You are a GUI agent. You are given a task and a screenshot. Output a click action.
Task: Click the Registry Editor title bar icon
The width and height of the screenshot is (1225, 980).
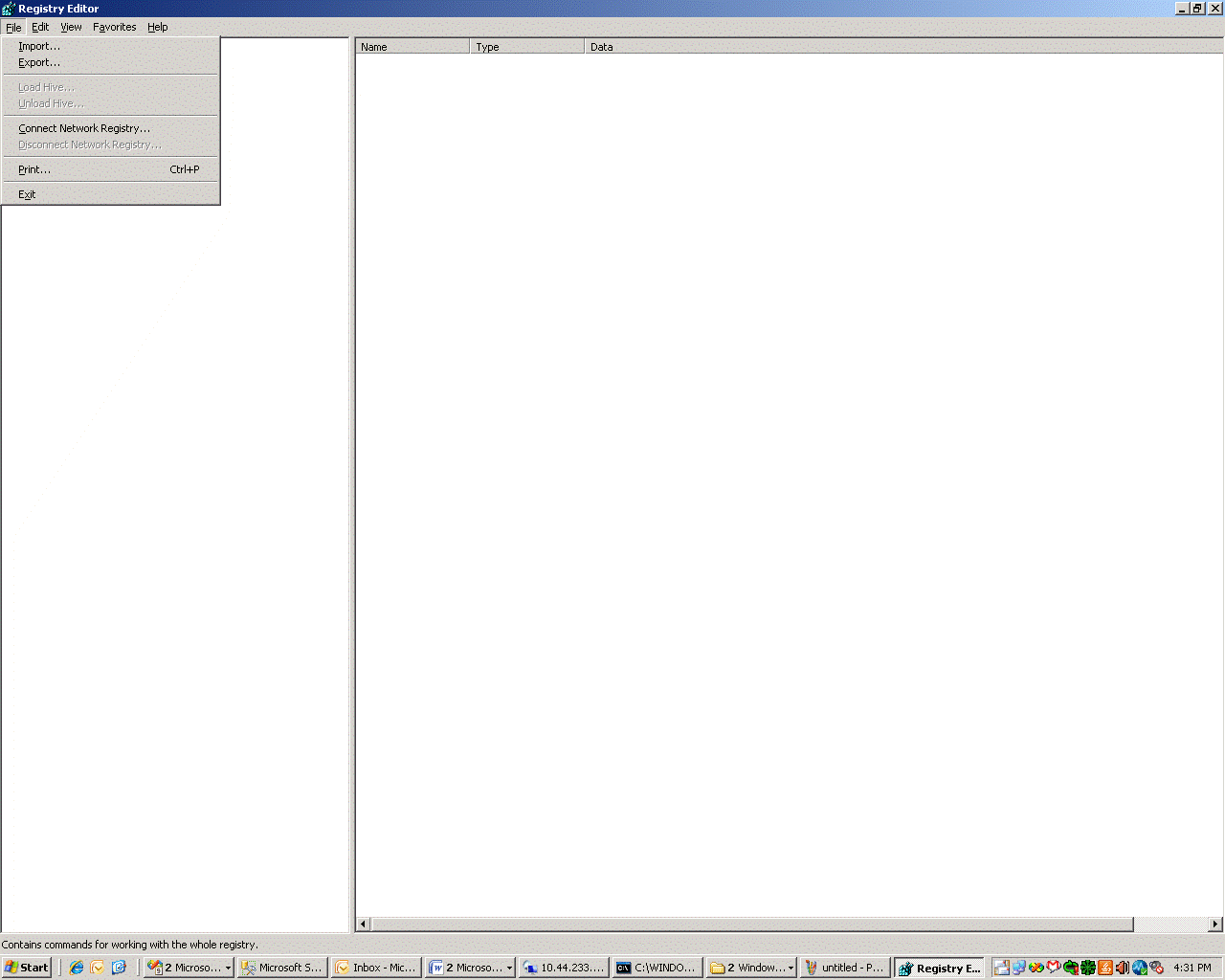[x=9, y=9]
